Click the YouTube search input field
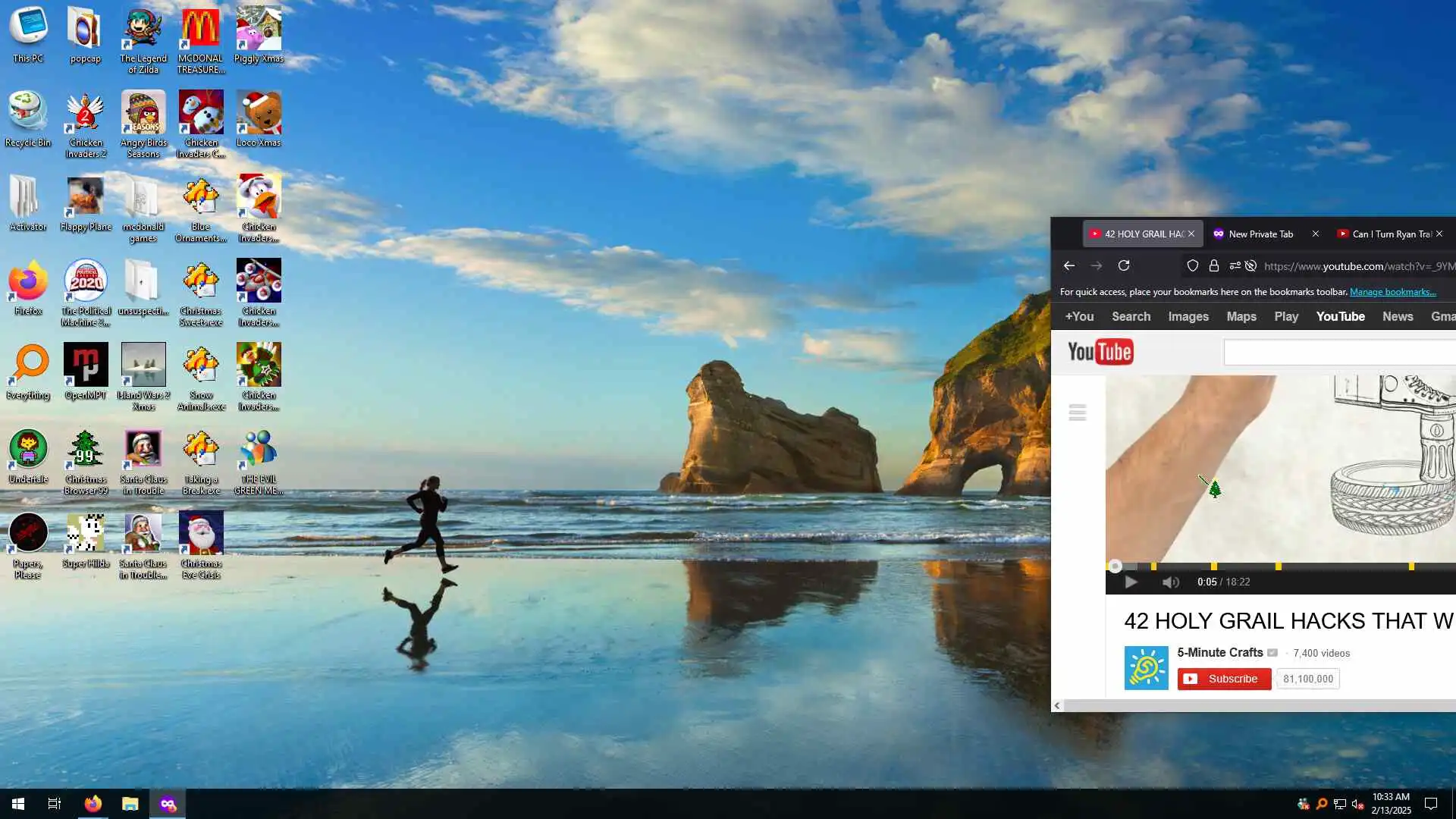 click(x=1338, y=353)
